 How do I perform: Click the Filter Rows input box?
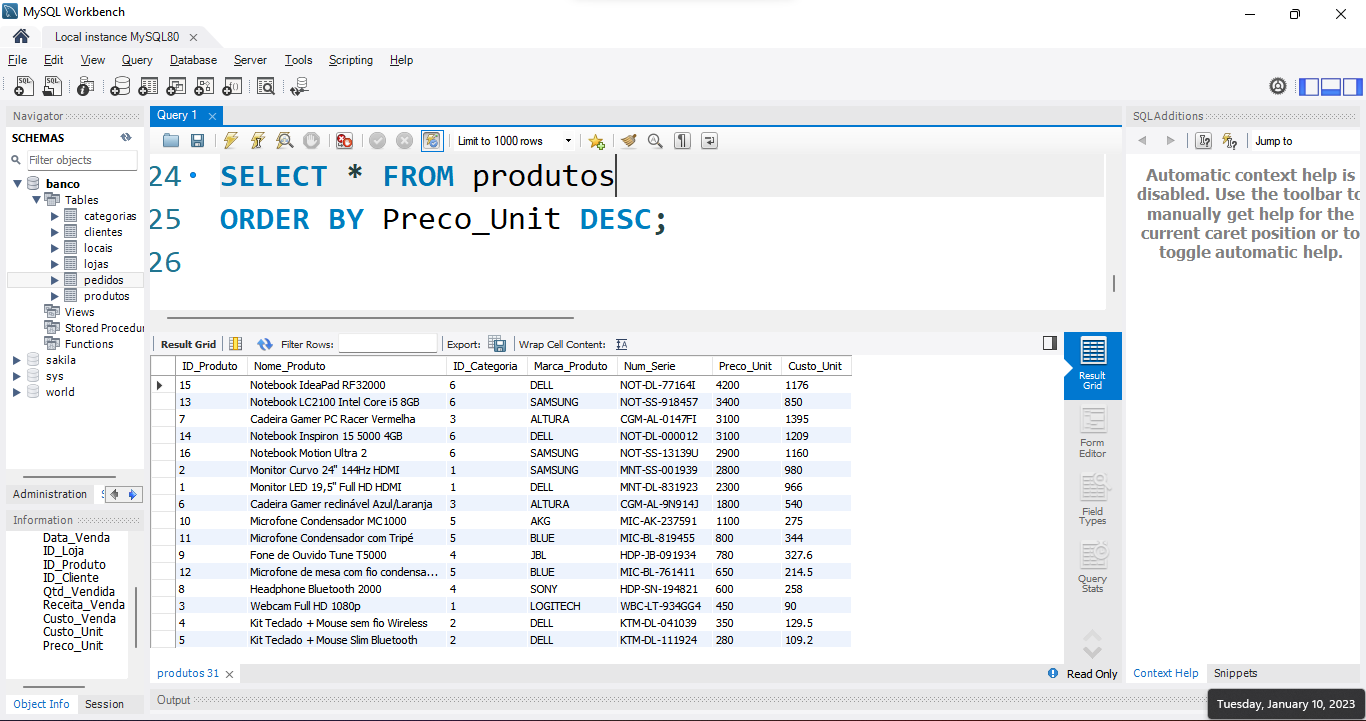pyautogui.click(x=388, y=344)
